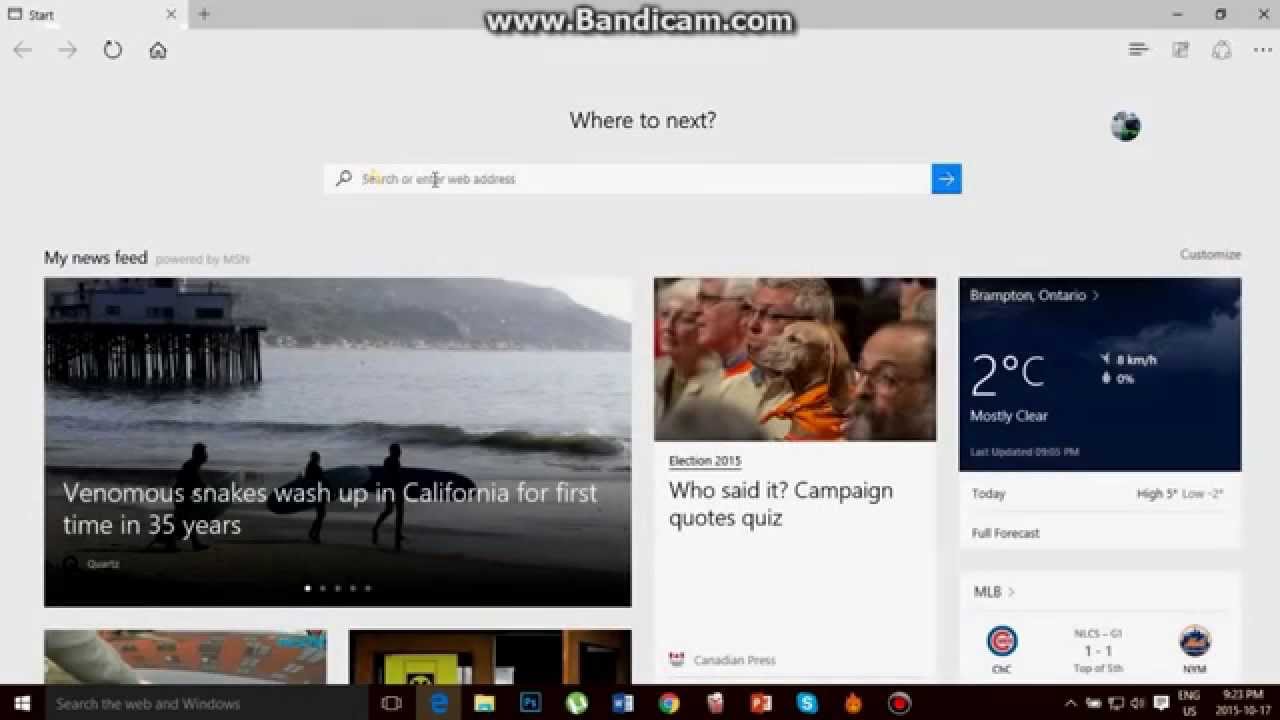This screenshot has height=720, width=1280.
Task: Submit search with blue arrow button
Action: pyautogui.click(x=946, y=179)
